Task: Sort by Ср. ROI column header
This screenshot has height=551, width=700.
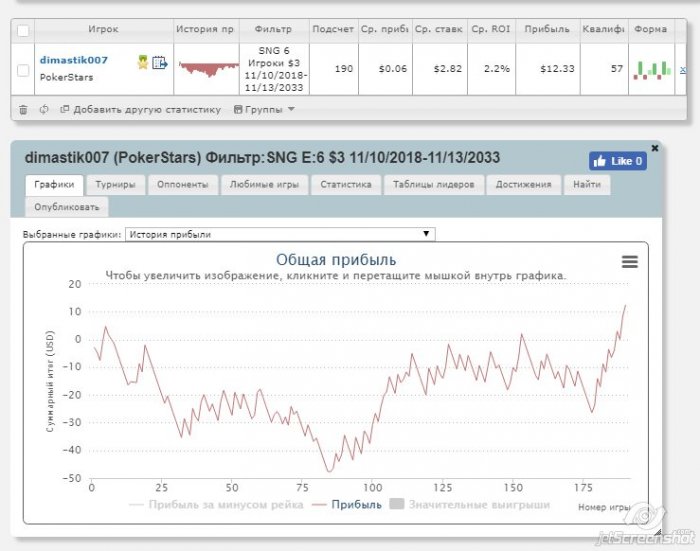Action: [x=491, y=29]
